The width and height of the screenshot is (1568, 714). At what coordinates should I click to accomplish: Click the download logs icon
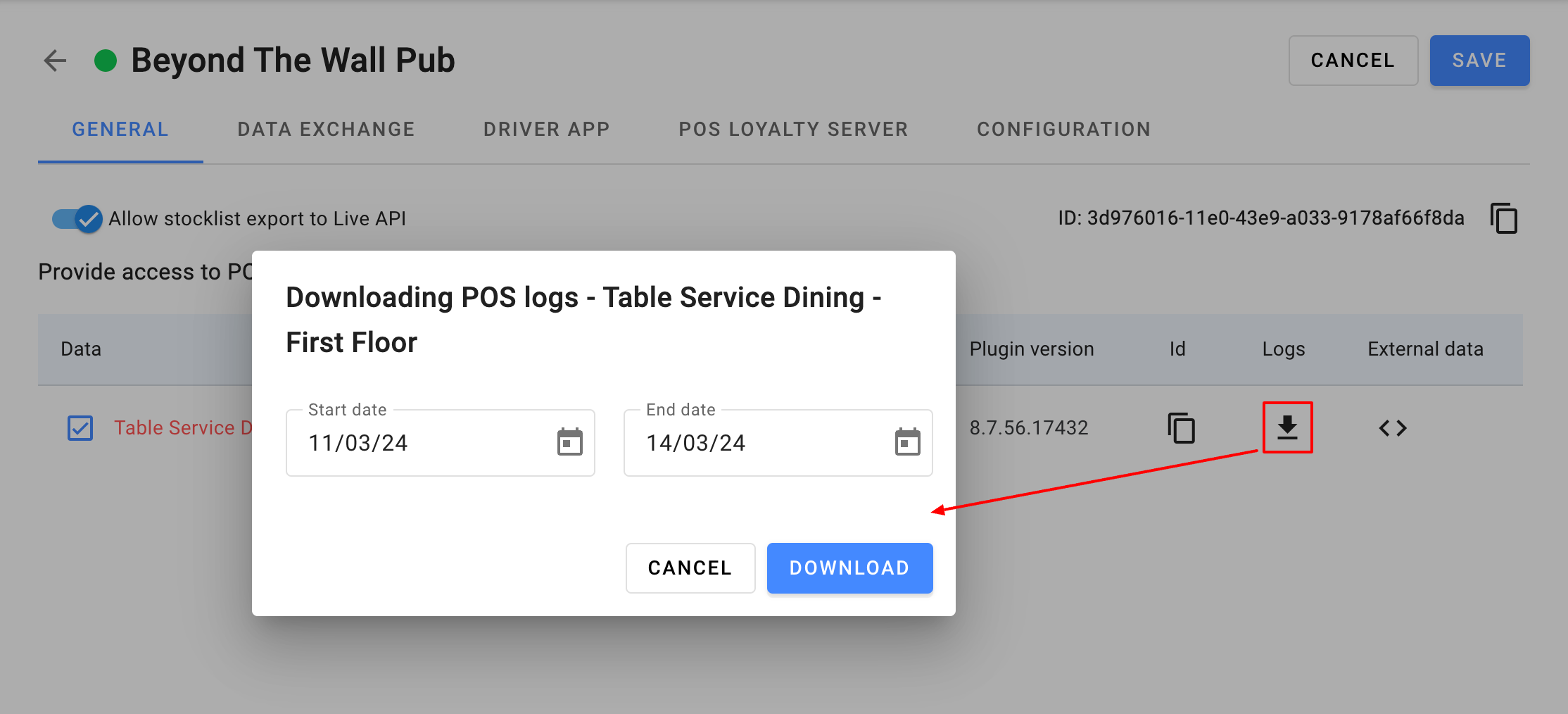click(x=1287, y=427)
